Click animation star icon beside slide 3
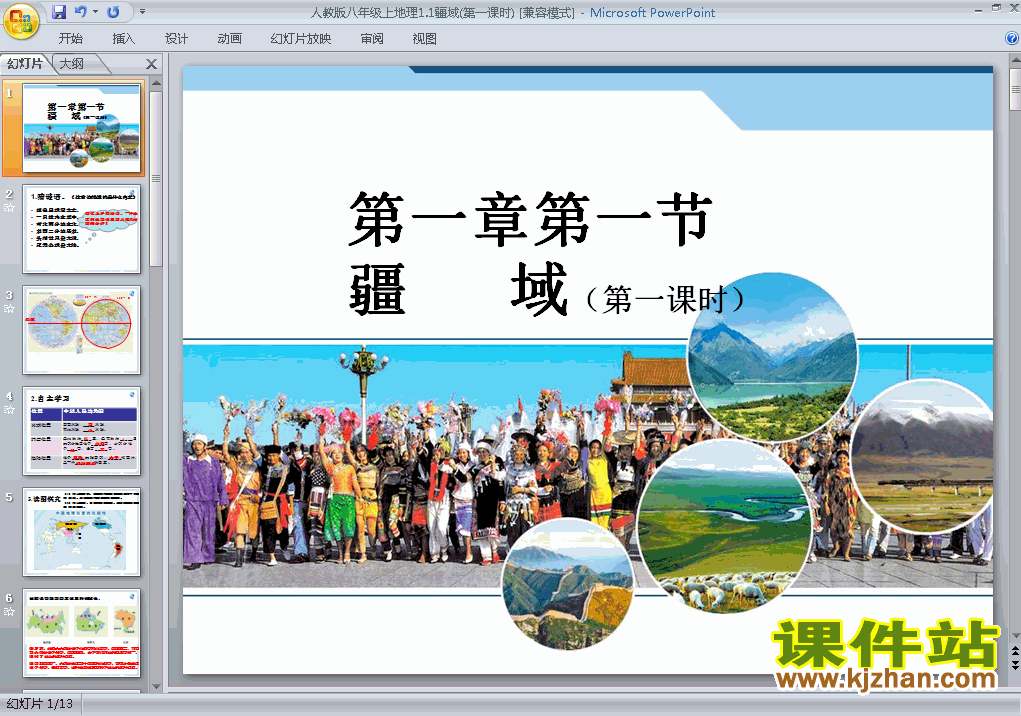This screenshot has width=1021, height=716. point(9,309)
